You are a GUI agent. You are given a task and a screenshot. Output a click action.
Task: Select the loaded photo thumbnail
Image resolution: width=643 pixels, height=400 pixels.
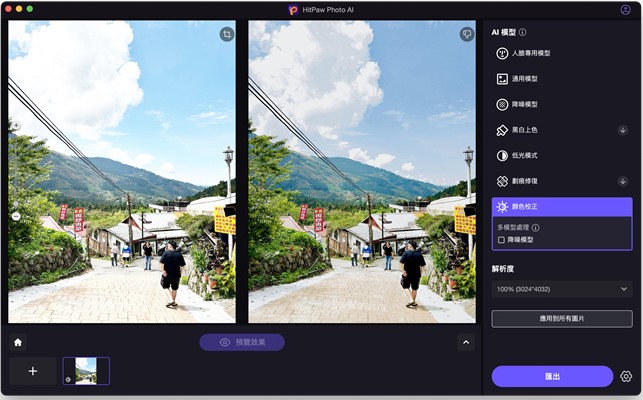coord(86,371)
